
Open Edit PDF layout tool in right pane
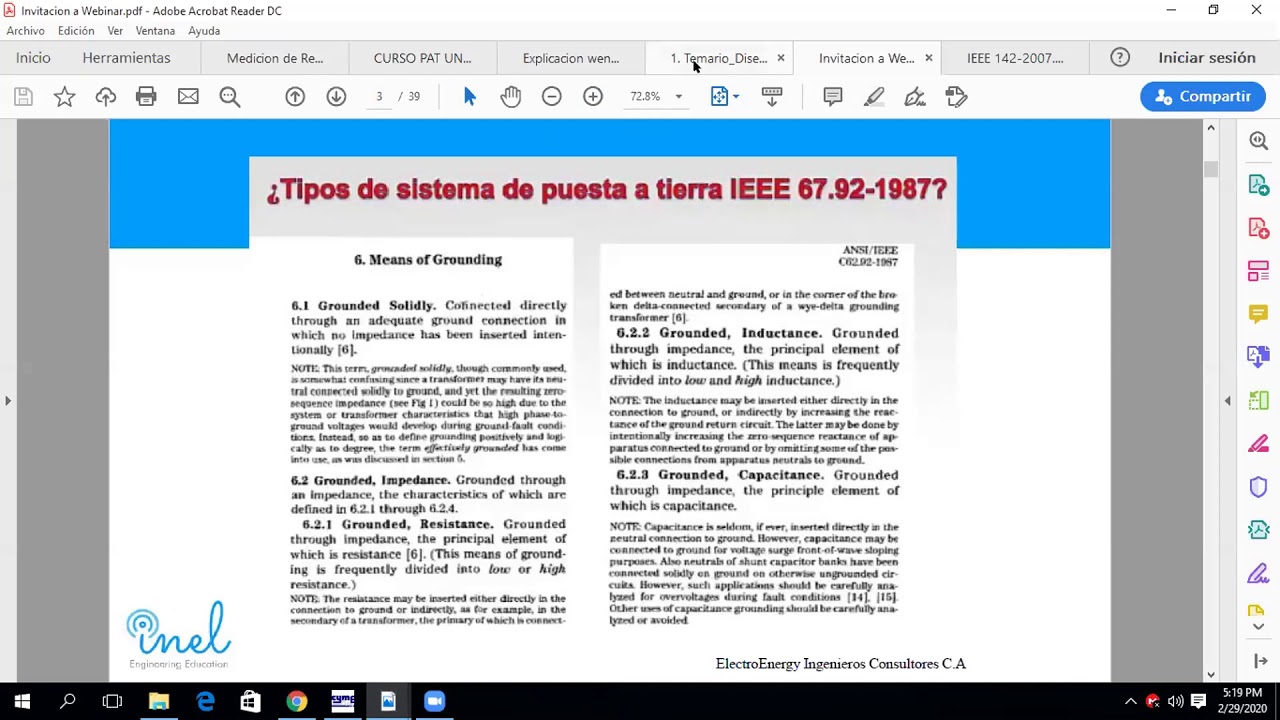tap(1258, 271)
